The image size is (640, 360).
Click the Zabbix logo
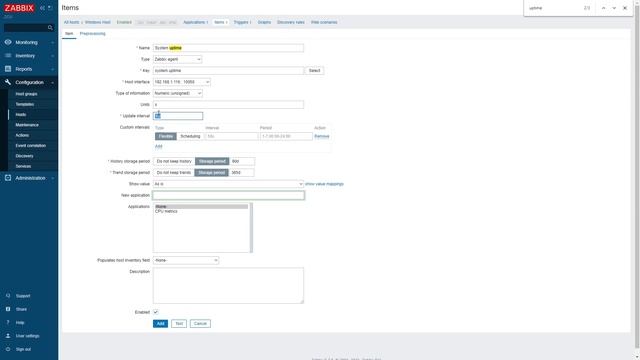(19, 8)
